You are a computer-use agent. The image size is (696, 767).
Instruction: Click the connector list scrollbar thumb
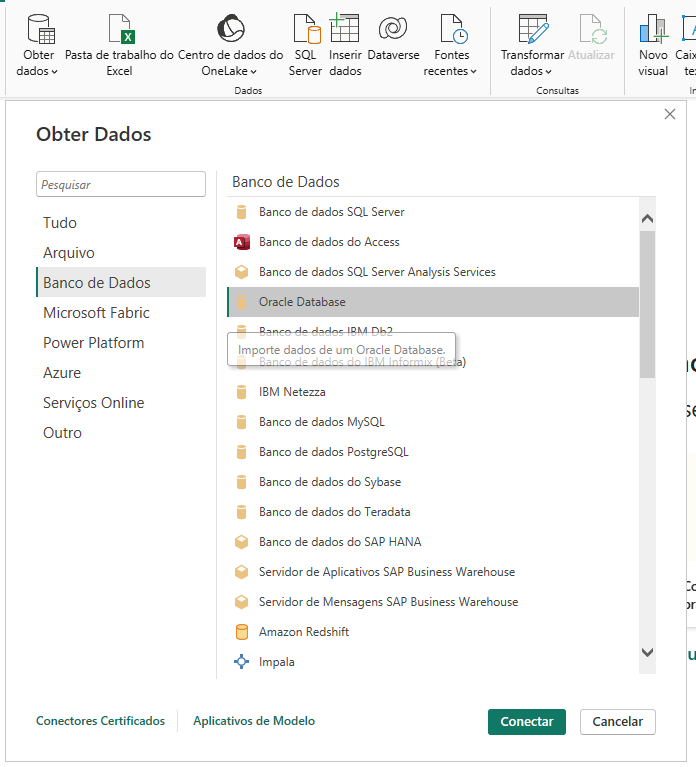648,304
